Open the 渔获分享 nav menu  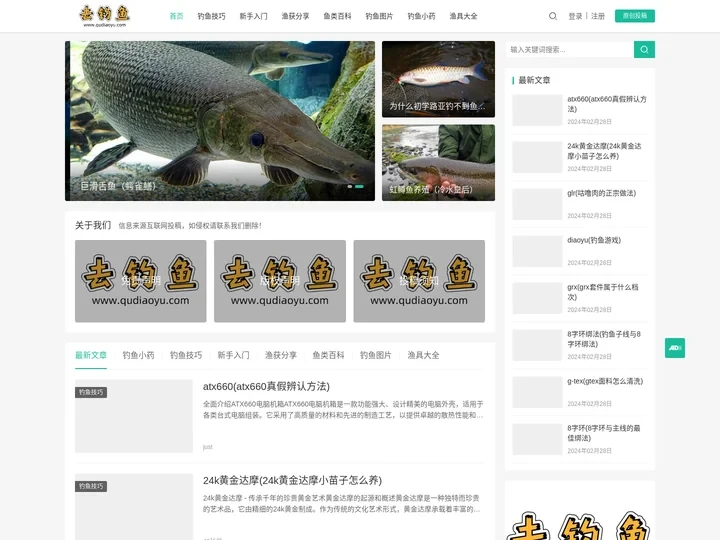[295, 16]
